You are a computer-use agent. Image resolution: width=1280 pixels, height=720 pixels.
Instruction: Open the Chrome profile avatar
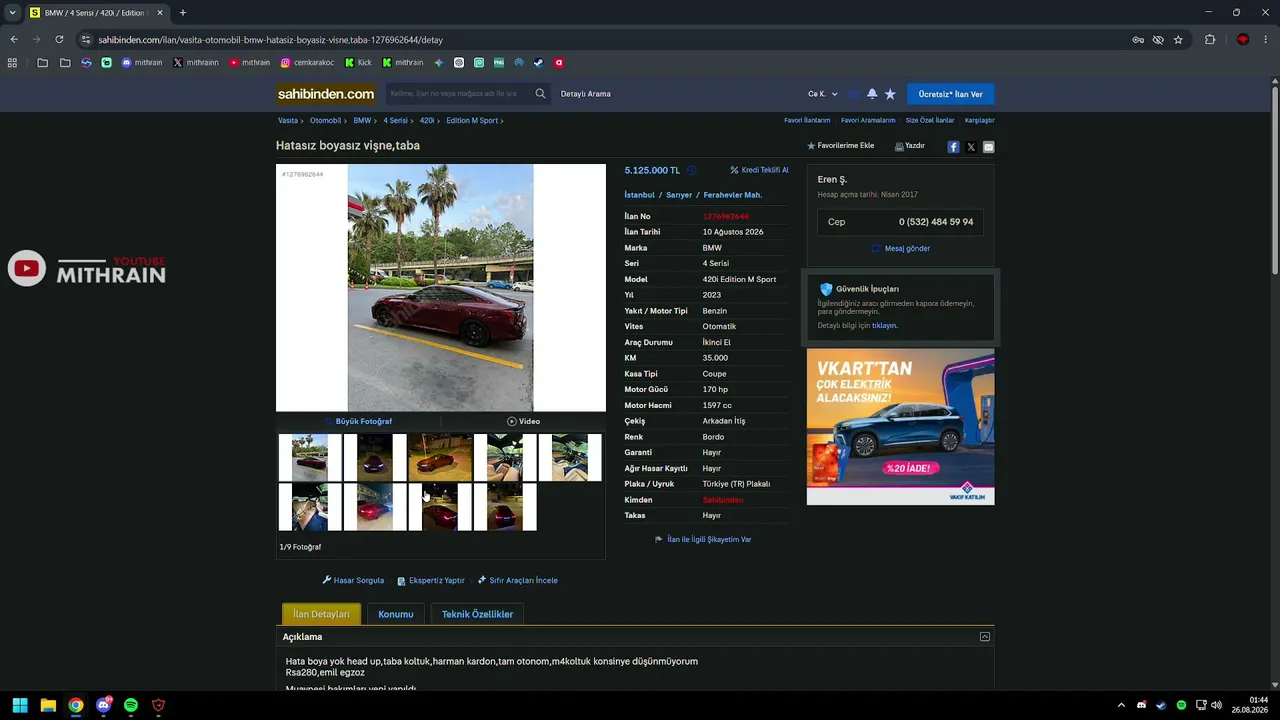click(1243, 40)
